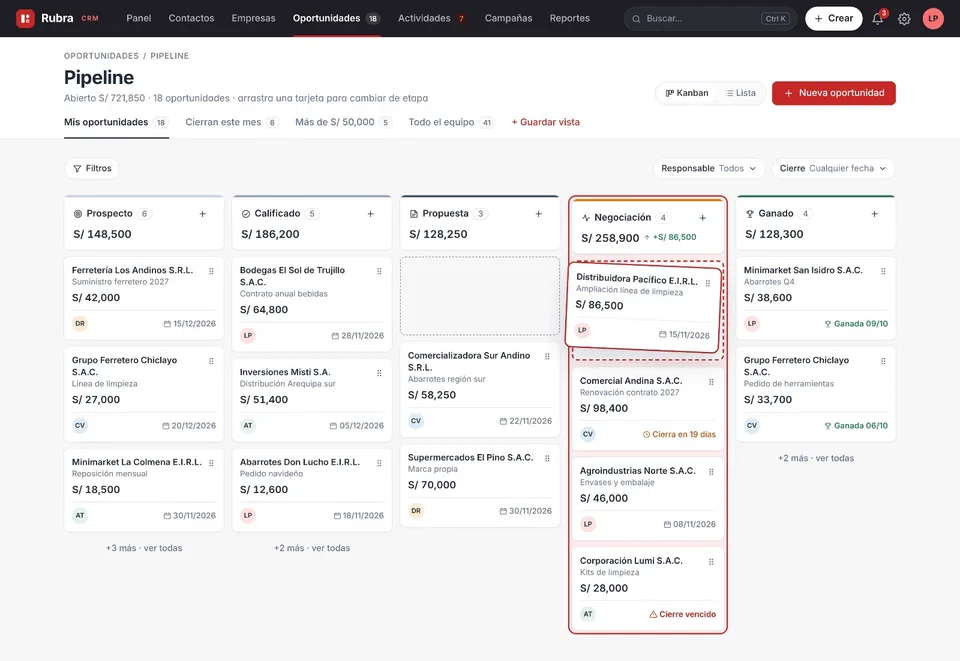This screenshot has height=661, width=960.
Task: Click Nueva oportunidad button
Action: [833, 93]
